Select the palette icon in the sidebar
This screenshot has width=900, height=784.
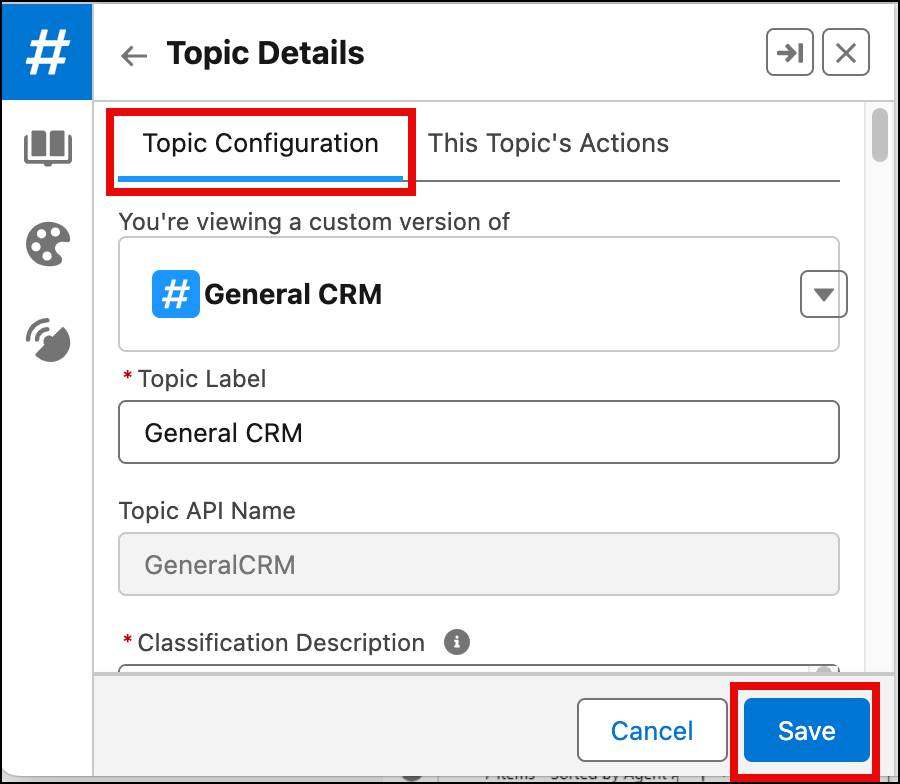47,243
